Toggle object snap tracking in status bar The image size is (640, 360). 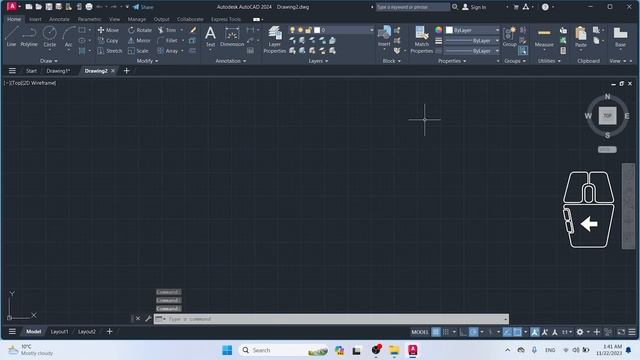[507, 332]
